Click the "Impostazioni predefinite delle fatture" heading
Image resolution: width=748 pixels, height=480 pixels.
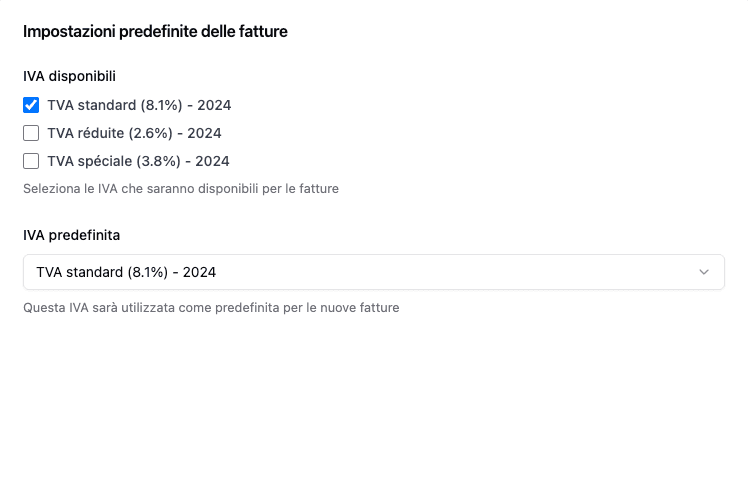tap(155, 32)
